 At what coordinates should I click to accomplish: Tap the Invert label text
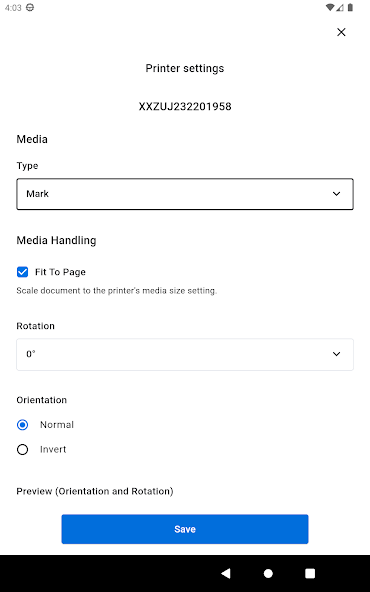(53, 449)
